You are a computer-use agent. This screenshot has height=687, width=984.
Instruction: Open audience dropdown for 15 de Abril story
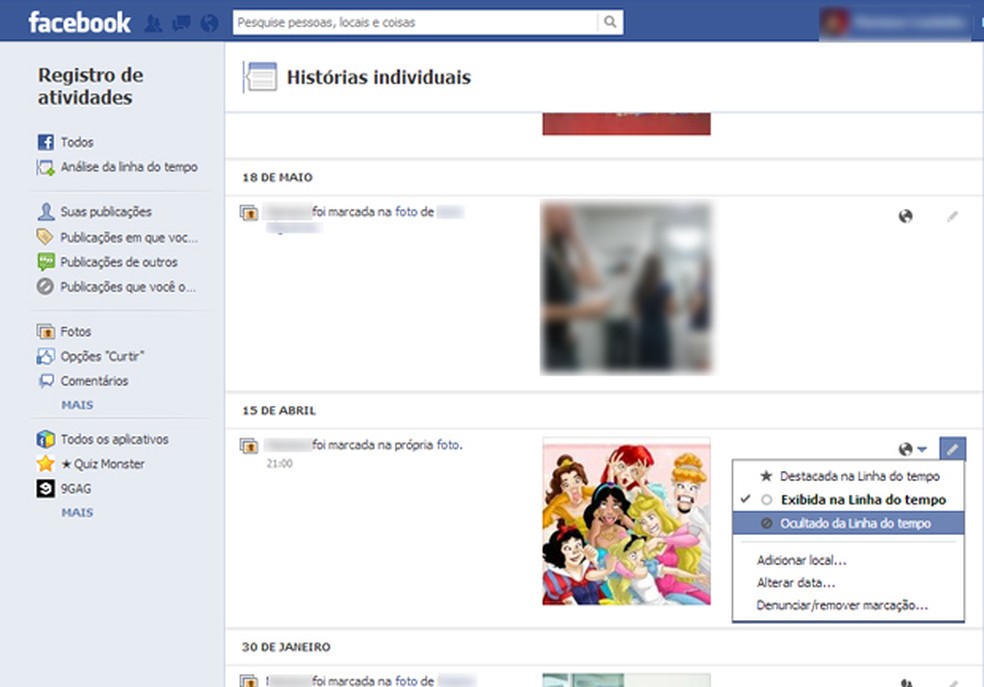click(x=912, y=449)
